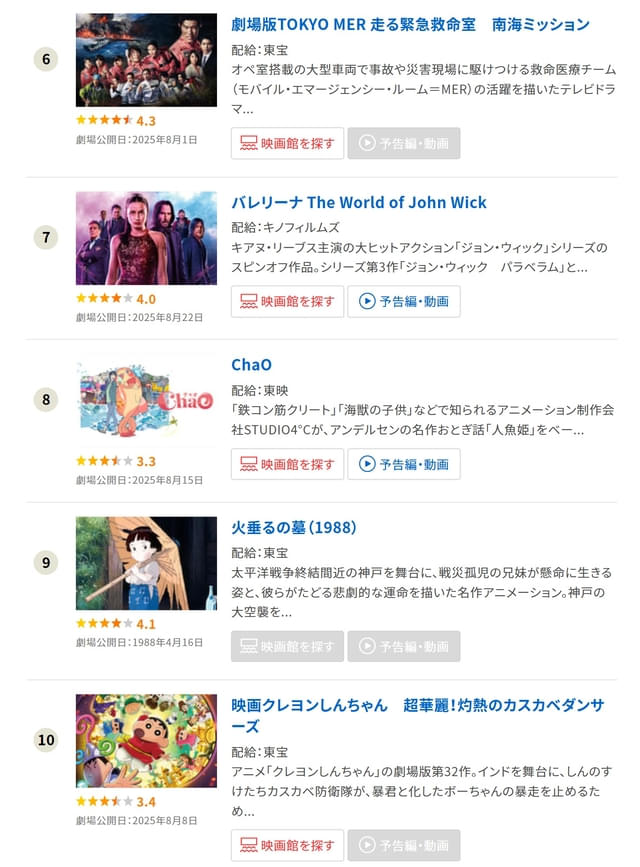Click the rank 10 number badge
The image size is (640, 867).
[x=46, y=740]
